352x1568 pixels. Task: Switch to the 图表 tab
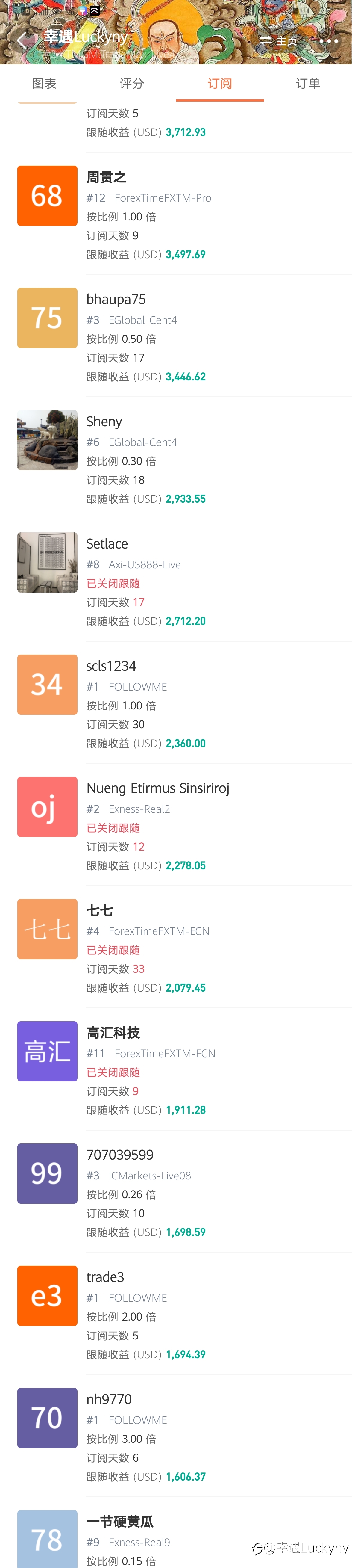44,83
